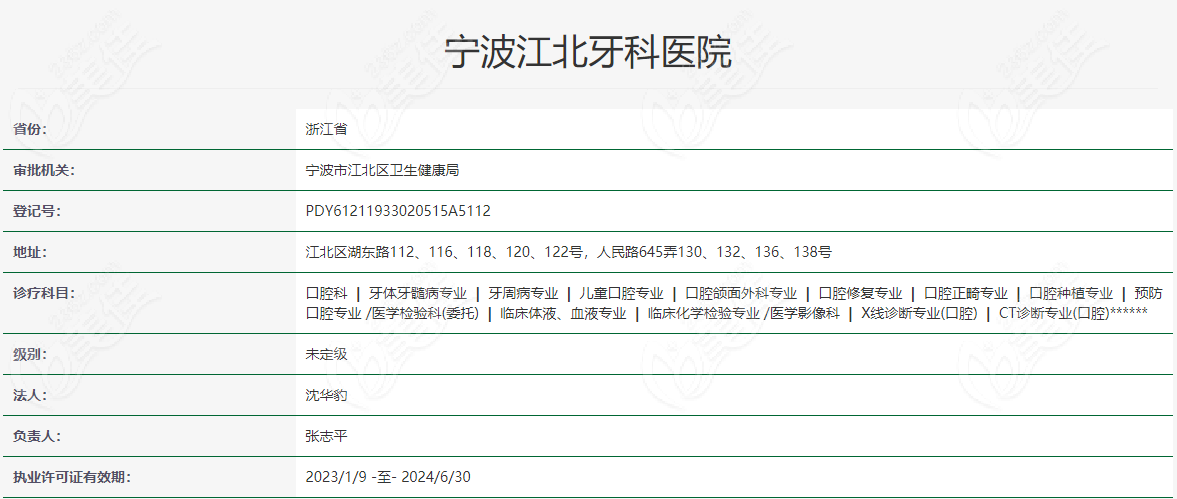Click the name 沈华豹
The width and height of the screenshot is (1177, 499).
[x=327, y=395]
